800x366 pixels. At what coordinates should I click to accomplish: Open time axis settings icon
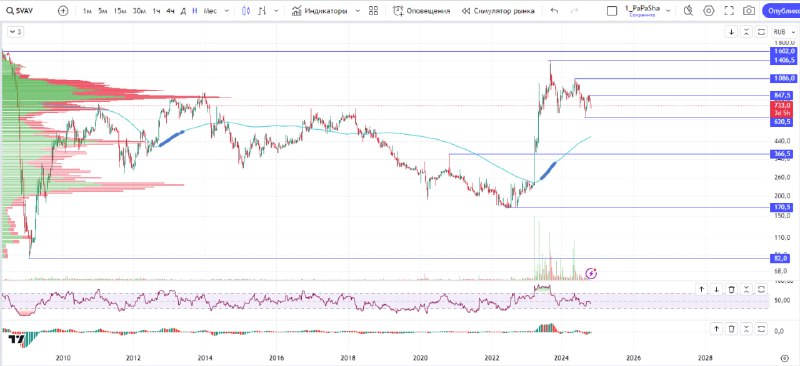[785, 358]
